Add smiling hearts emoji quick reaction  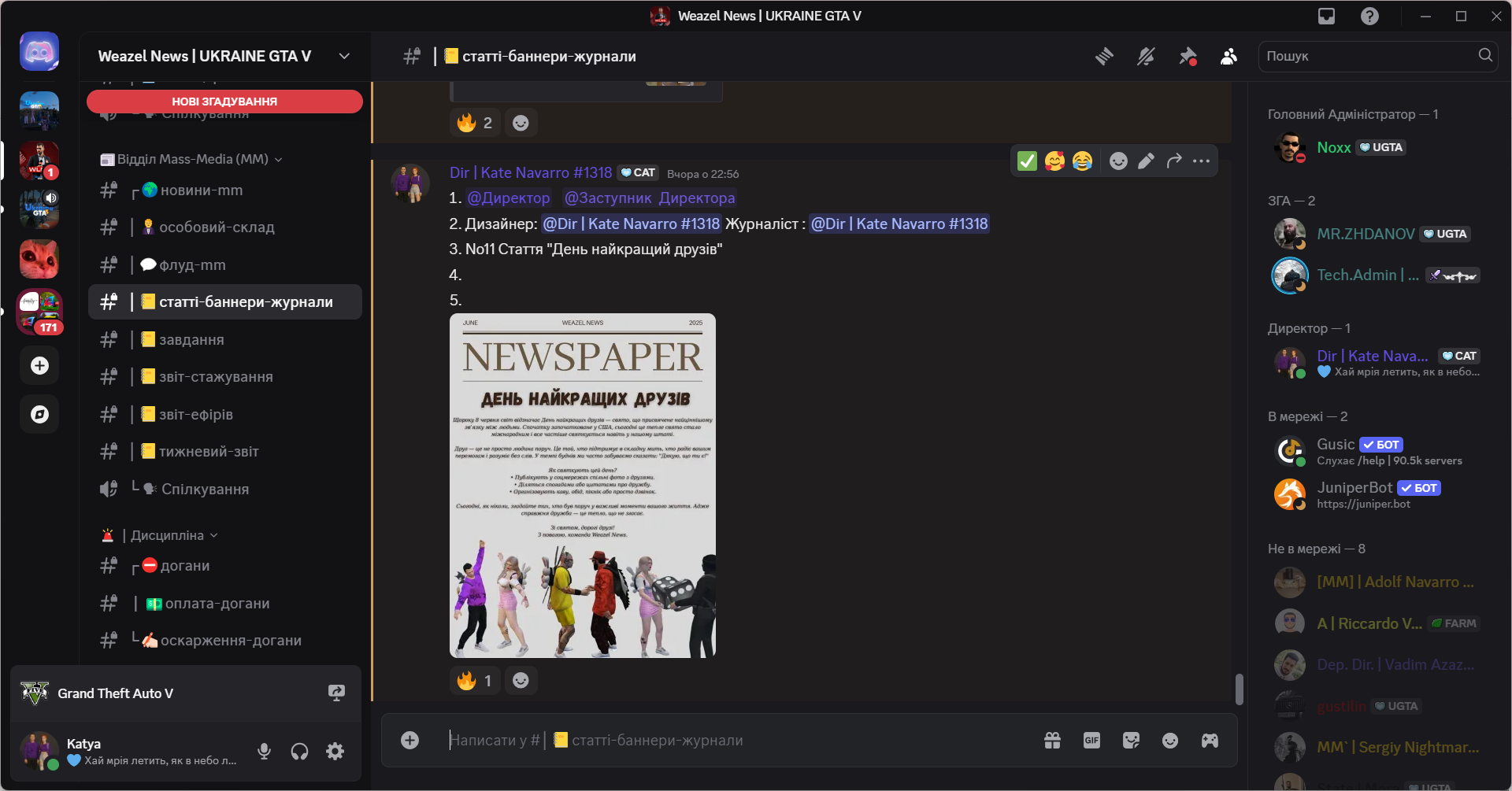pyautogui.click(x=1054, y=161)
